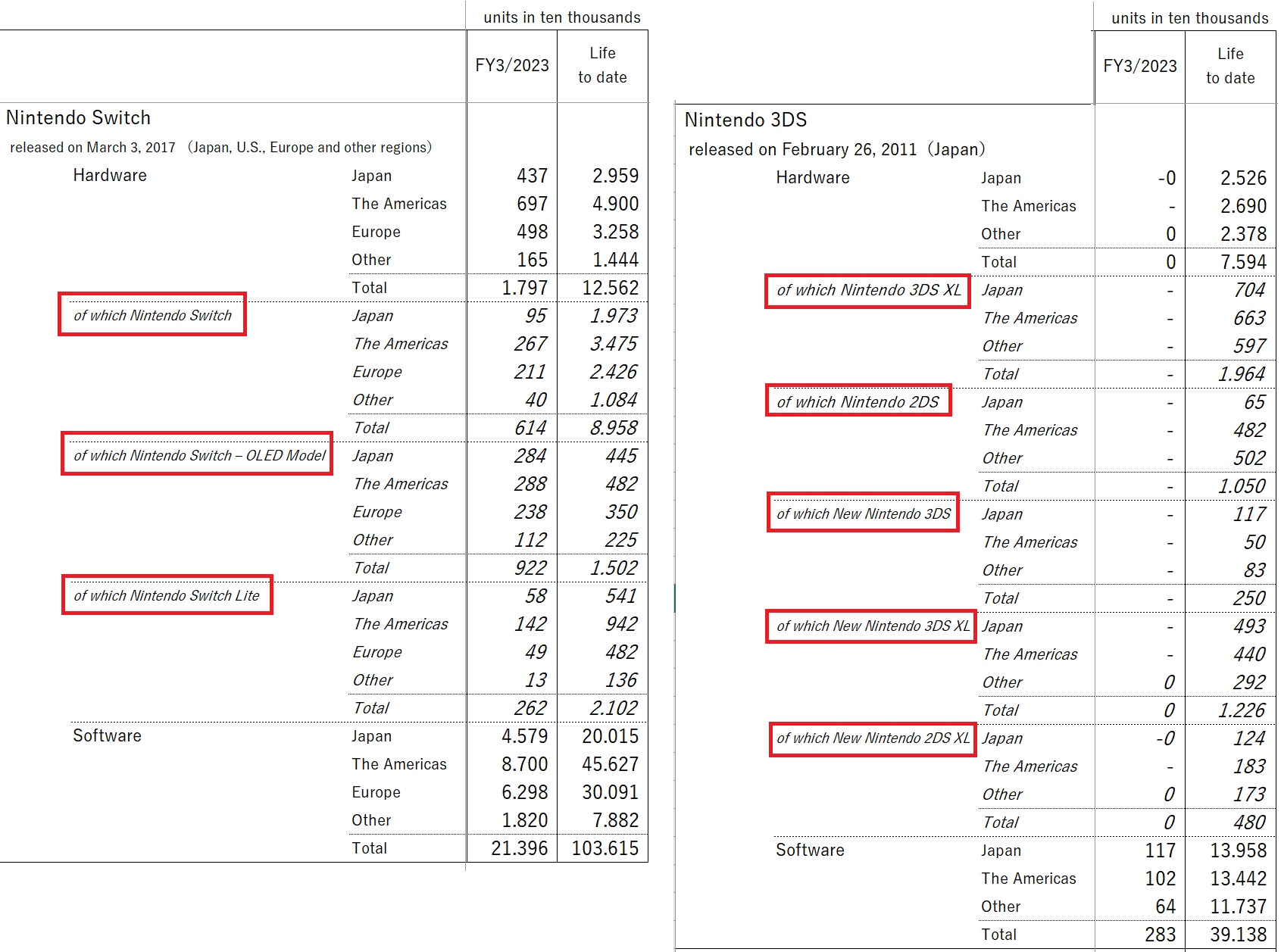Click Switch software Europe value 30.091
1281x952 pixels.
click(611, 792)
